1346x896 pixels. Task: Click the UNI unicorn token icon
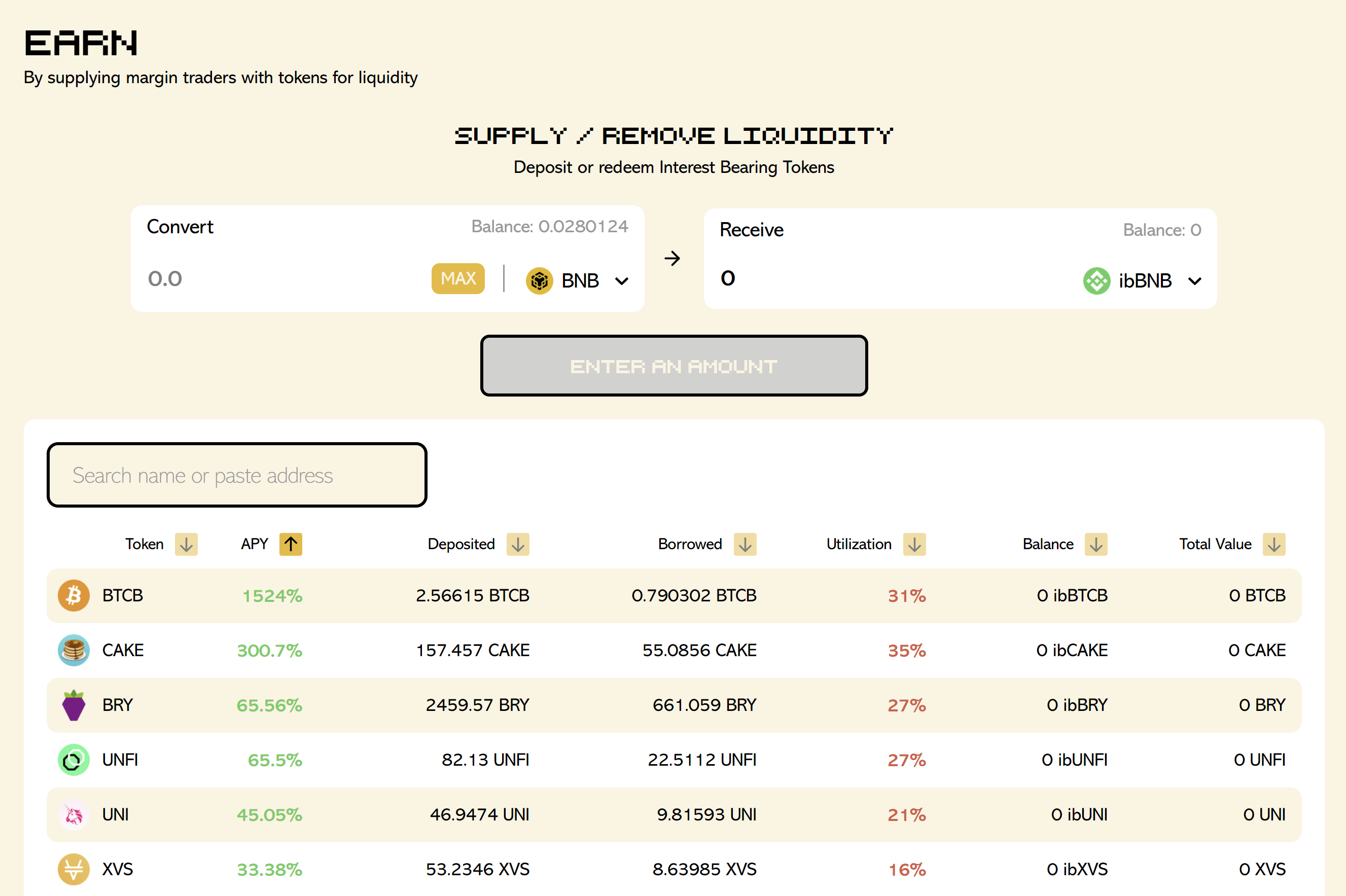coord(74,815)
